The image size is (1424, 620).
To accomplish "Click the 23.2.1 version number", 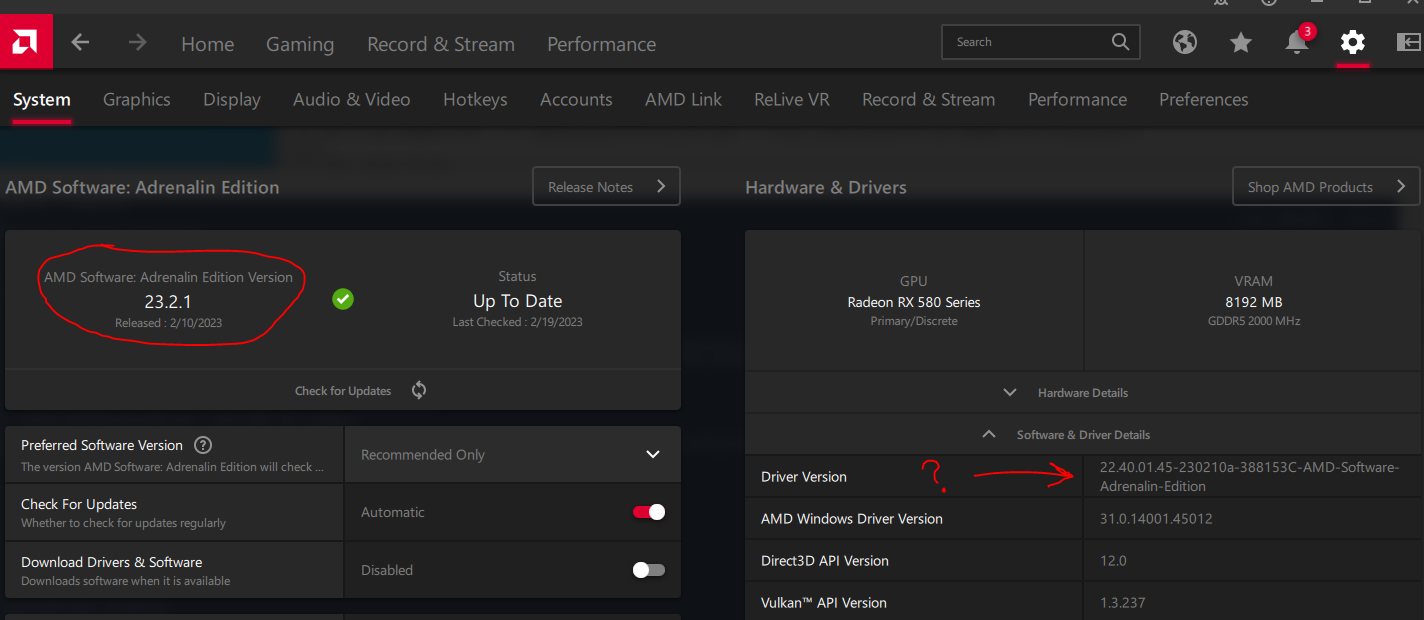I will [168, 301].
